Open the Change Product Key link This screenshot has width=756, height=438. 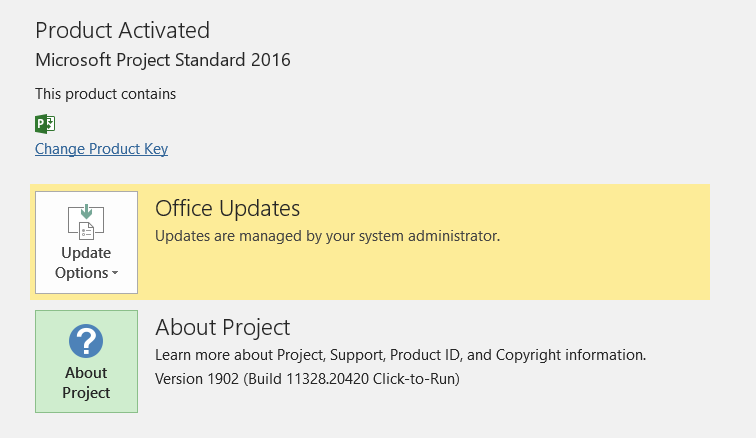point(101,149)
